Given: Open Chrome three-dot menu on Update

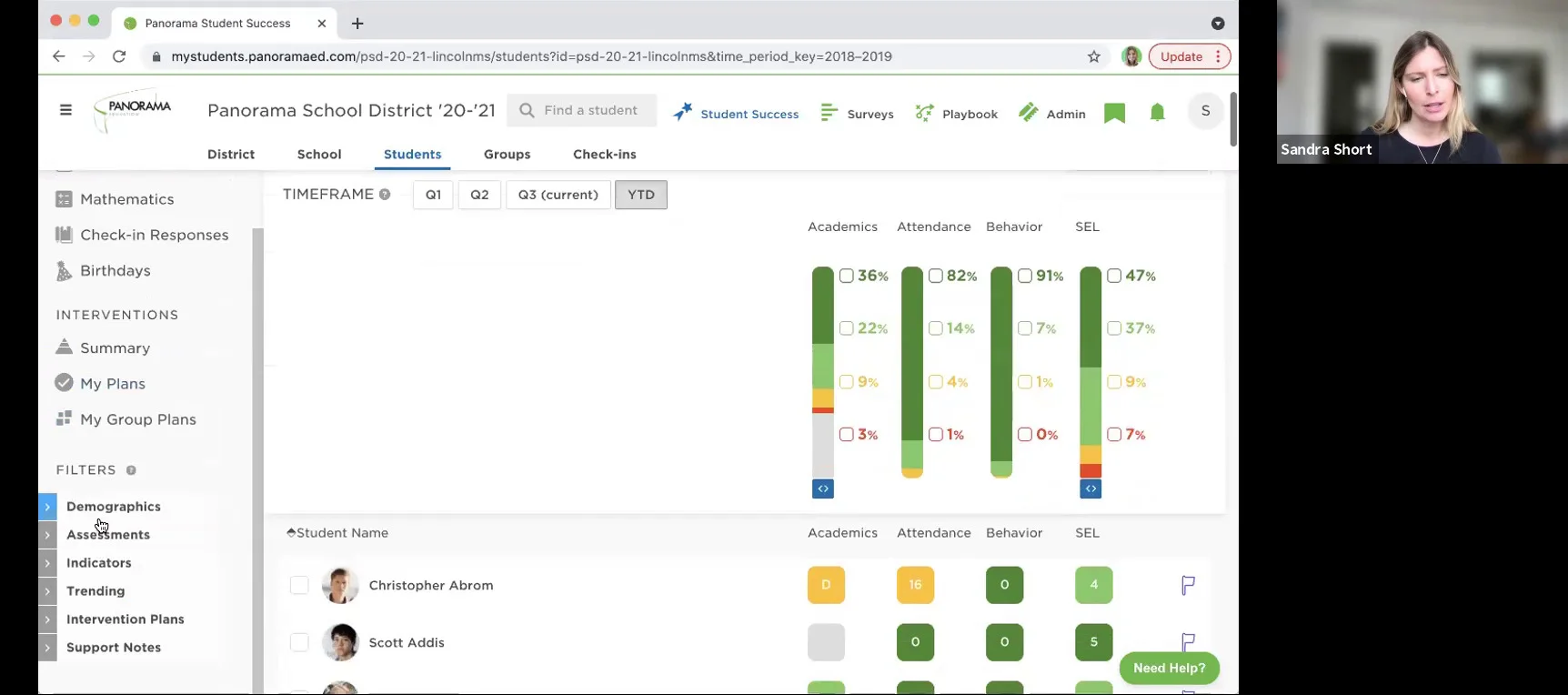Looking at the screenshot, I should click(x=1218, y=56).
